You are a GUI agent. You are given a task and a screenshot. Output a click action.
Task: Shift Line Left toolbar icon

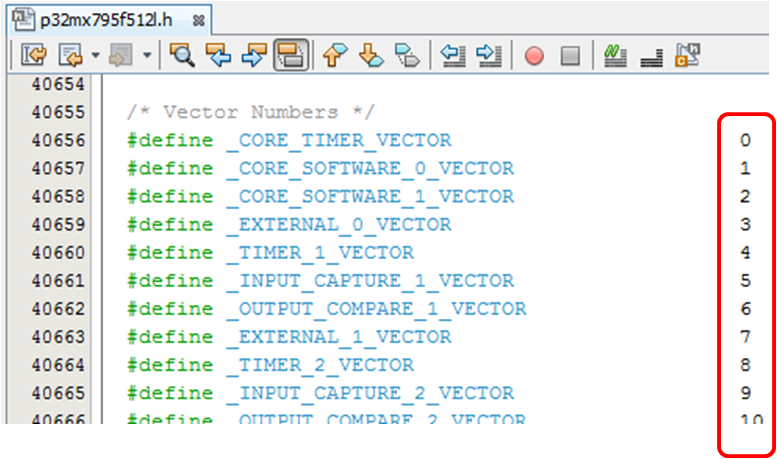click(453, 55)
